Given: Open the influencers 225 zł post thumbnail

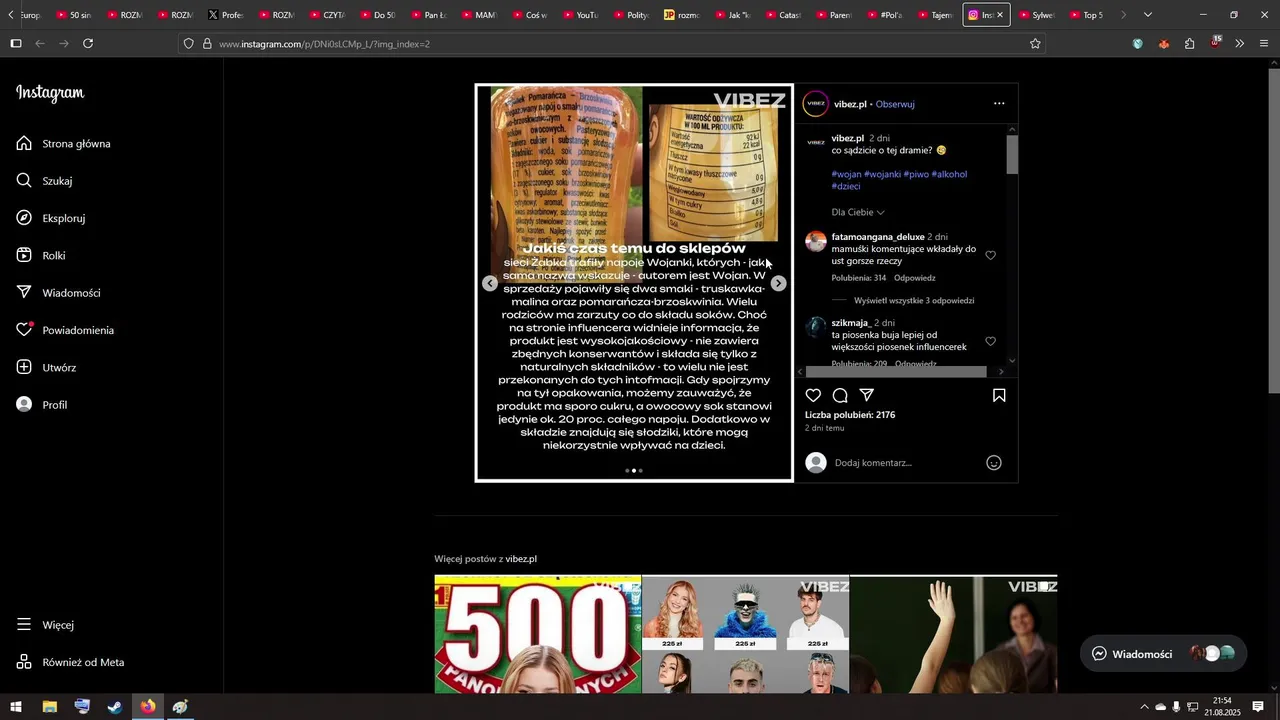Looking at the screenshot, I should click(745, 634).
